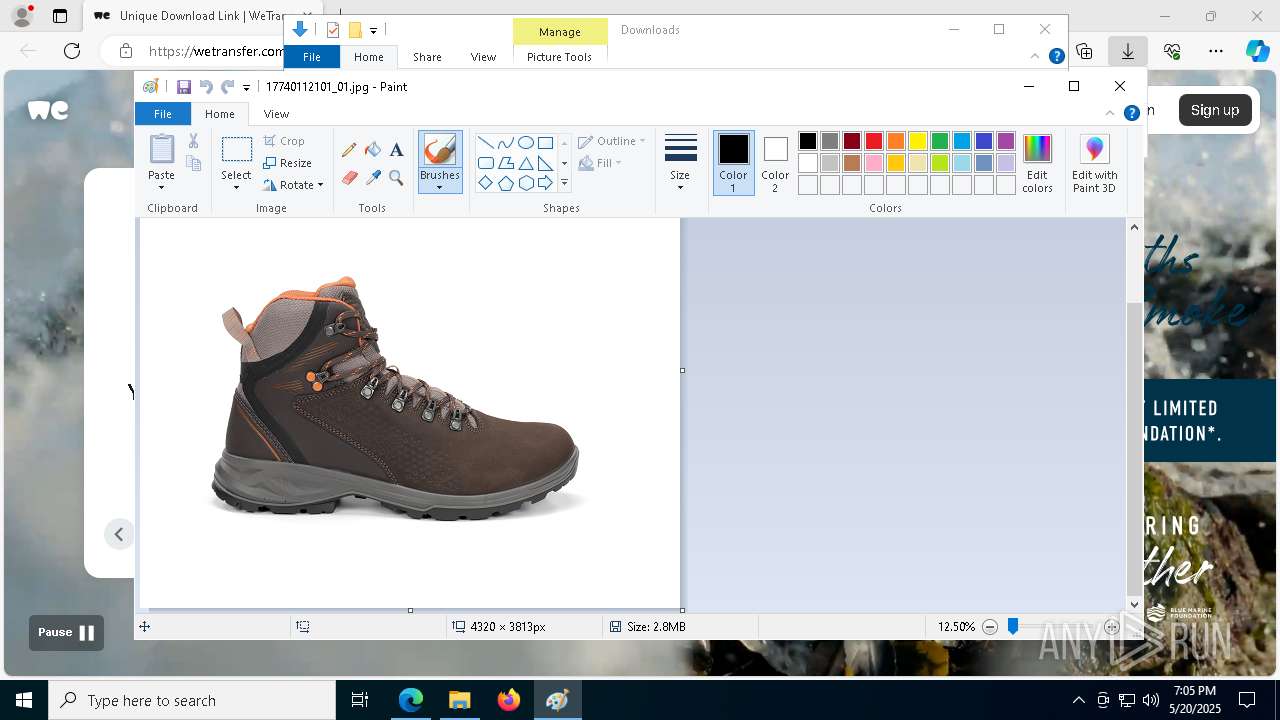Open the Windows Start menu

[x=24, y=700]
